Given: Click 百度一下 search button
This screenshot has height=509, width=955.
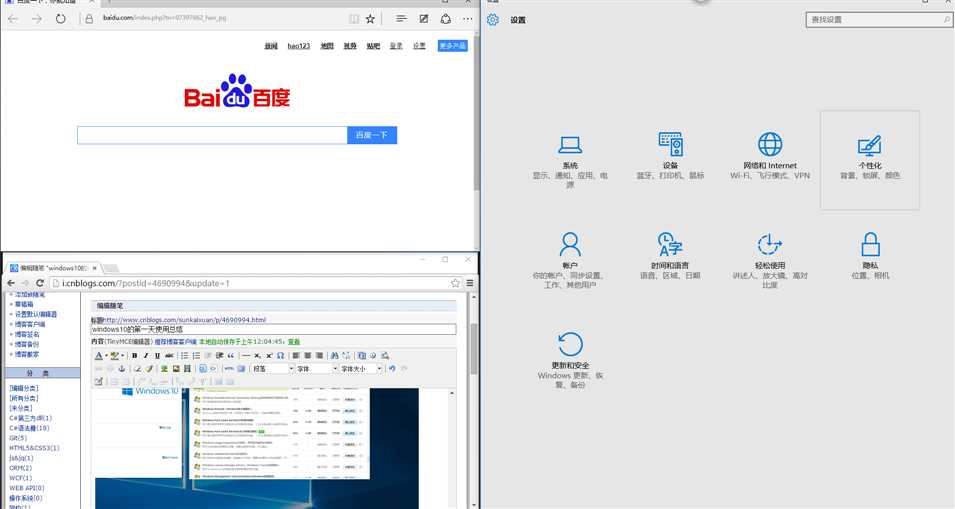Looking at the screenshot, I should tap(372, 135).
